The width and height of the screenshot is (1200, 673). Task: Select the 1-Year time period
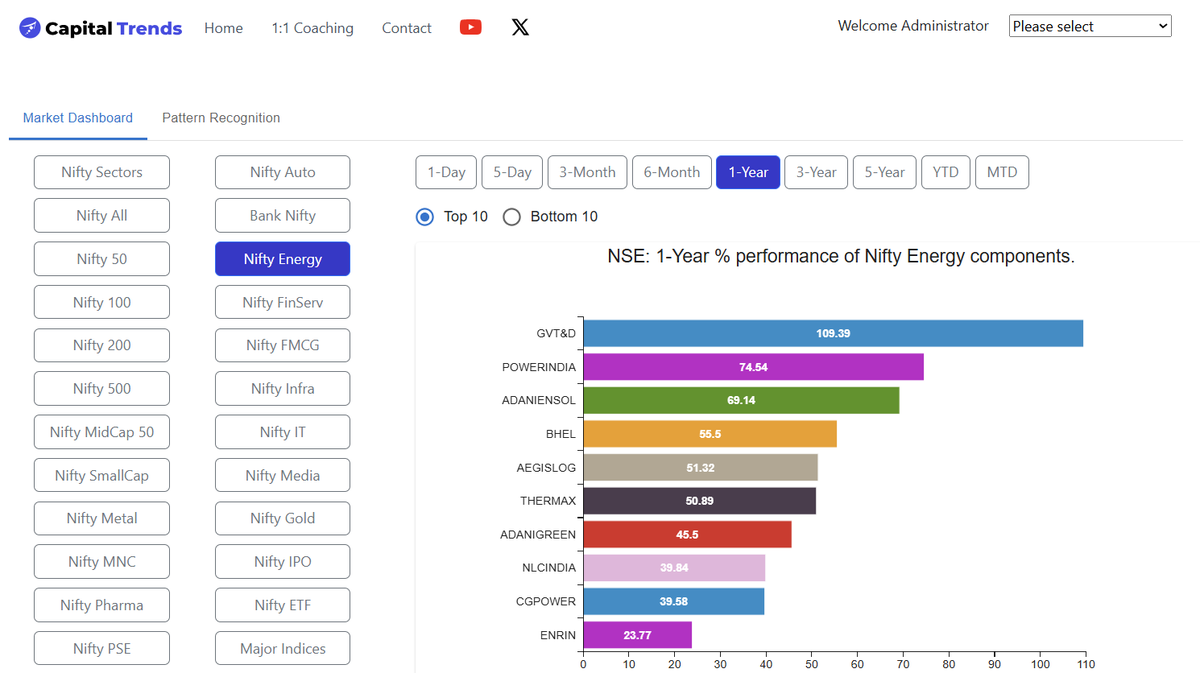tap(748, 172)
